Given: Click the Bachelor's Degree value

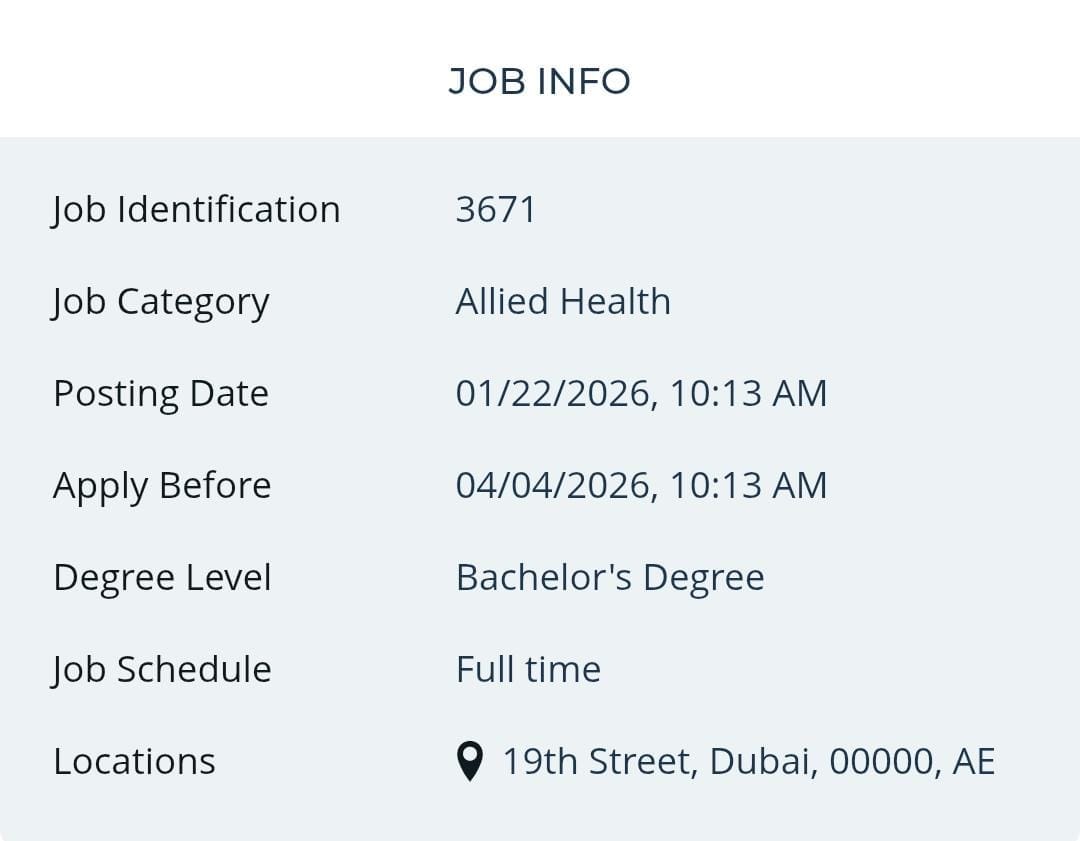Looking at the screenshot, I should 610,578.
